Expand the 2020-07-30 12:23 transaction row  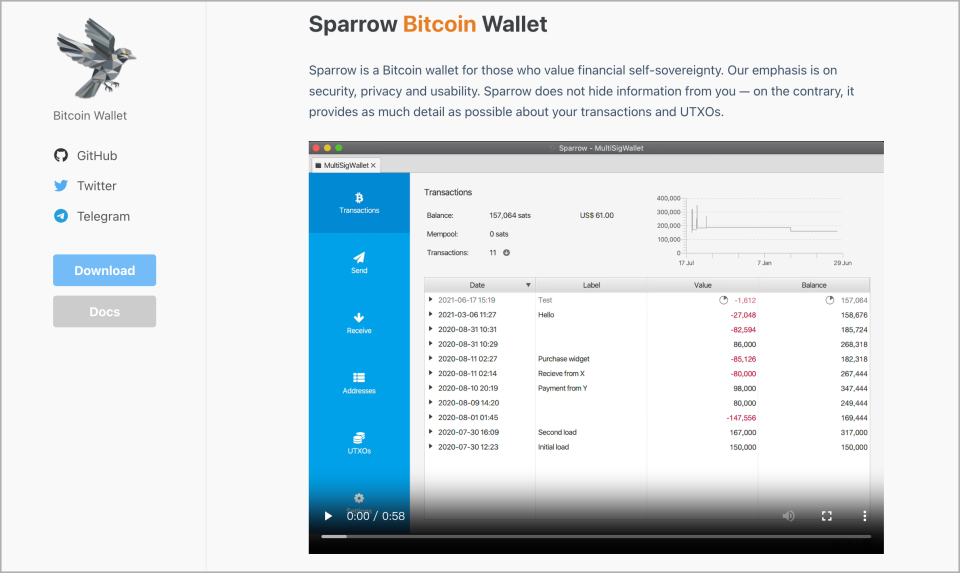pos(430,447)
